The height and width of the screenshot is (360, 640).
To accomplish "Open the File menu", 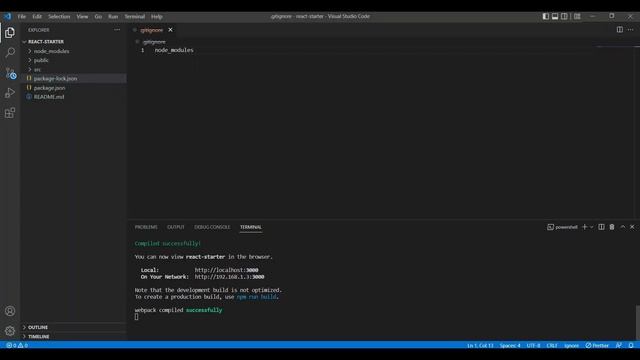I will click(x=22, y=17).
